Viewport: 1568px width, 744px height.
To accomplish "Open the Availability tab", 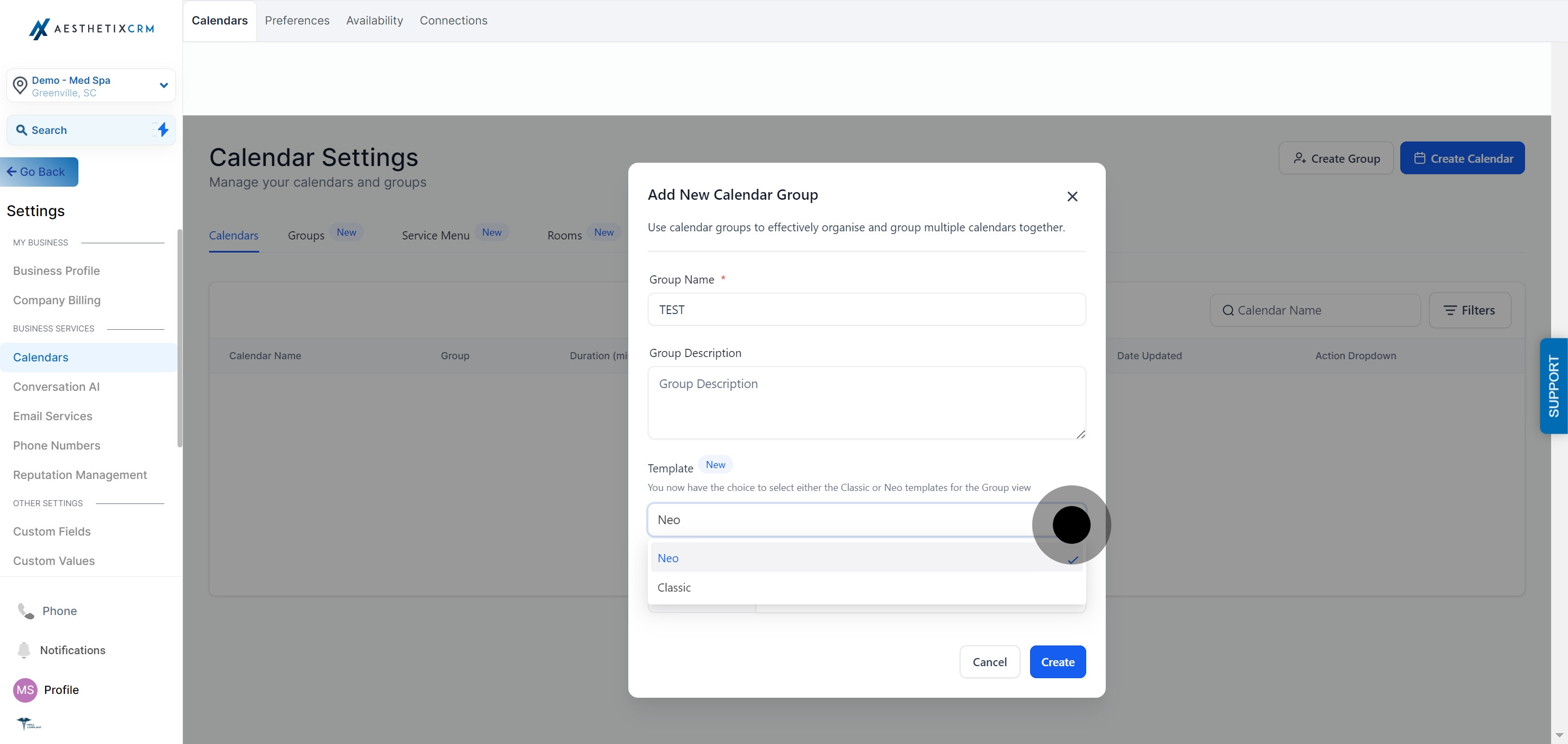I will click(375, 21).
